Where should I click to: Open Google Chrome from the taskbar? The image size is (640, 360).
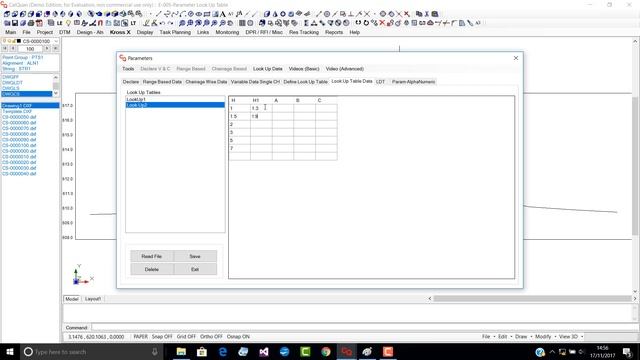pos(326,351)
